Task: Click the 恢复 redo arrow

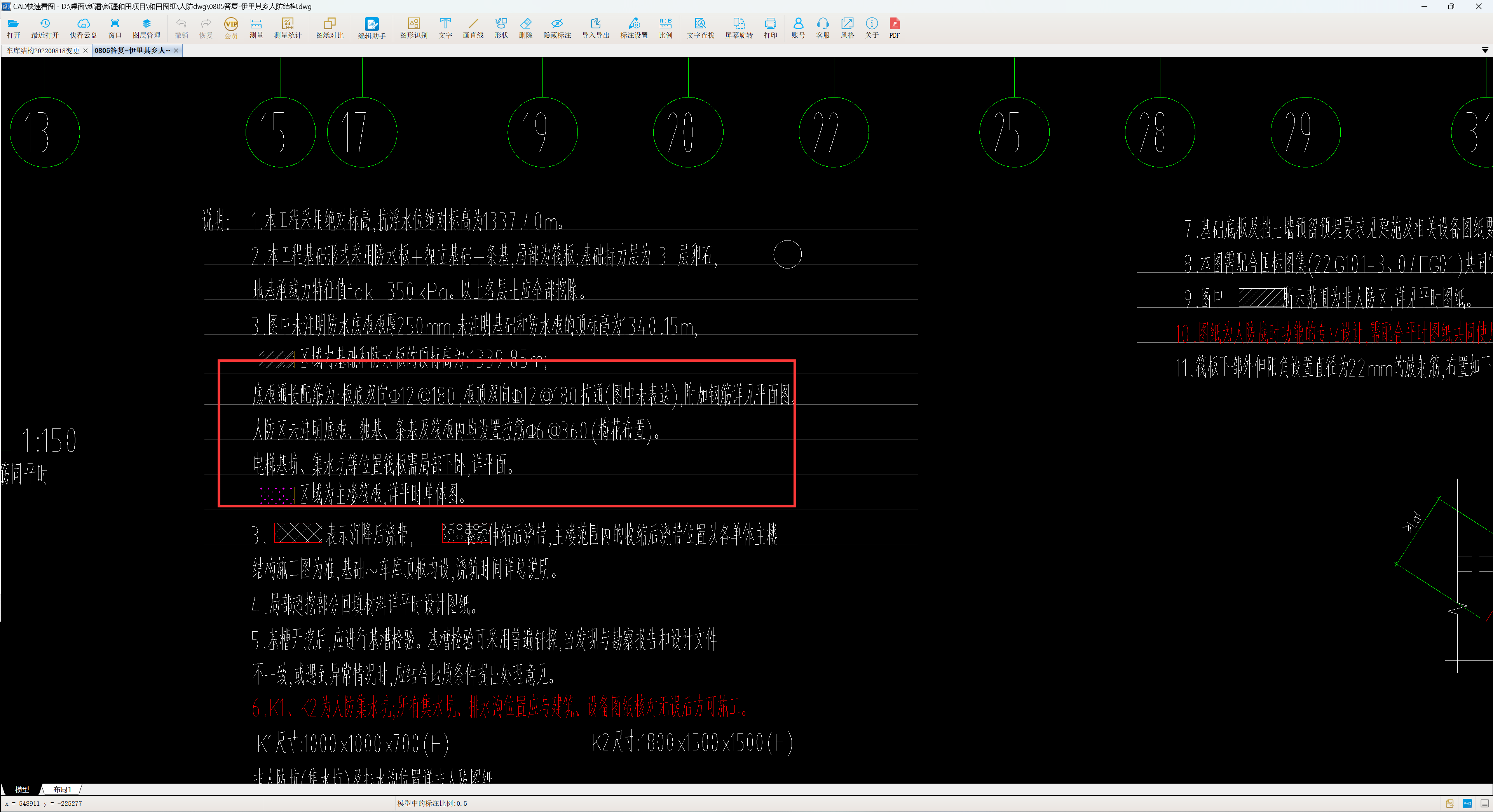Action: 206,28
